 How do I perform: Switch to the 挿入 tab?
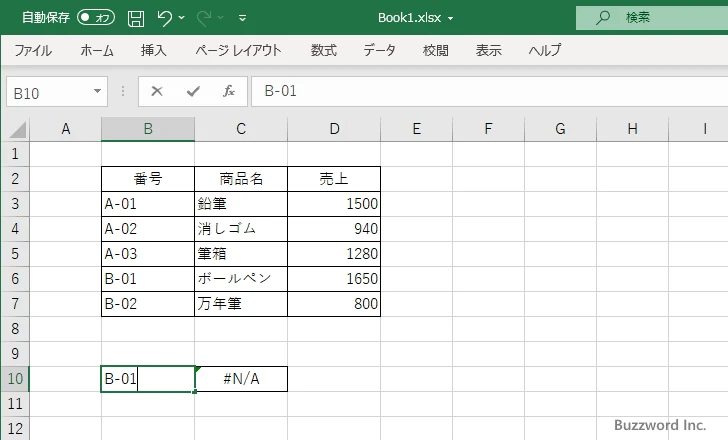(x=154, y=50)
